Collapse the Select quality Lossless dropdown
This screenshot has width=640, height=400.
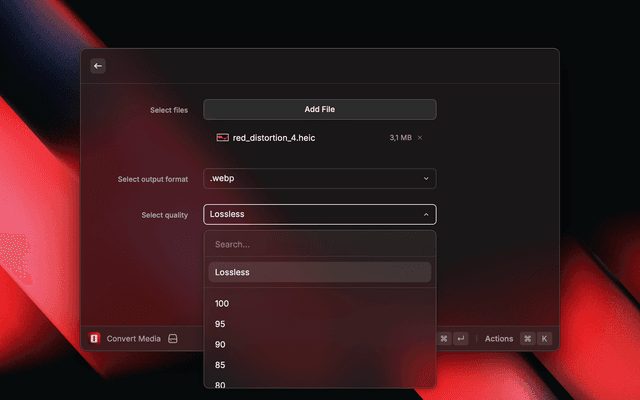[x=320, y=214]
